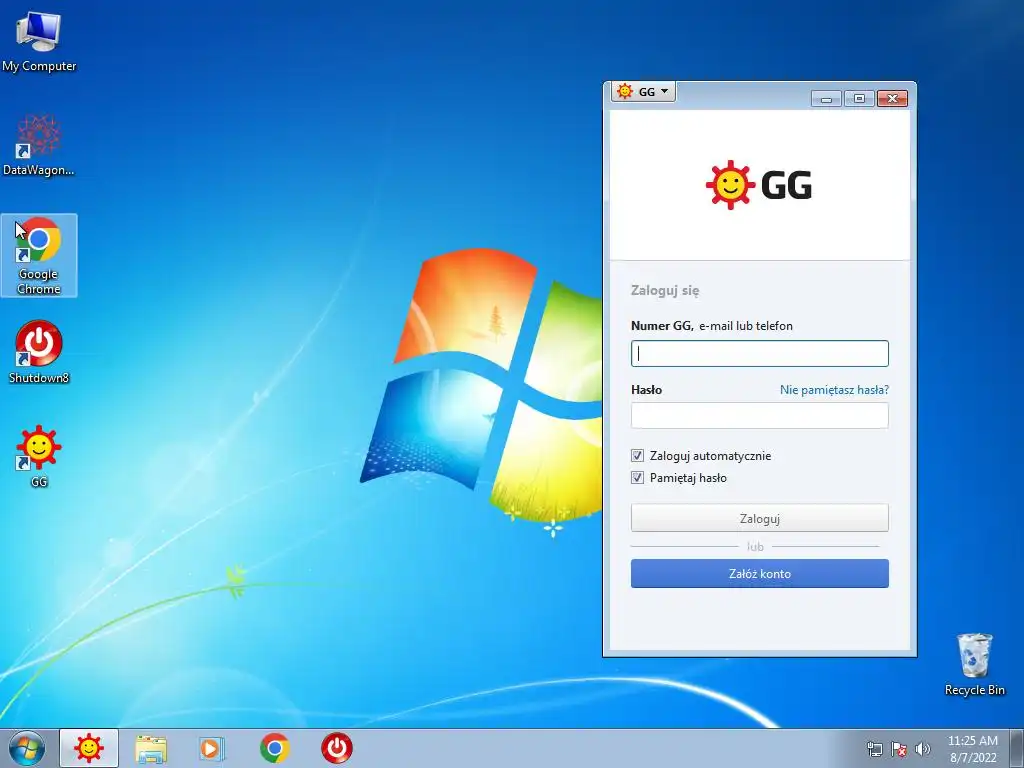Open the GG title bar dropdown menu

pyautogui.click(x=643, y=91)
